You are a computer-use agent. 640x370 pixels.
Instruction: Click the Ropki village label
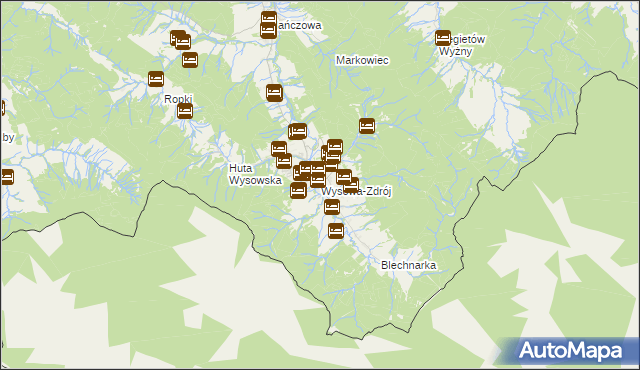[178, 99]
